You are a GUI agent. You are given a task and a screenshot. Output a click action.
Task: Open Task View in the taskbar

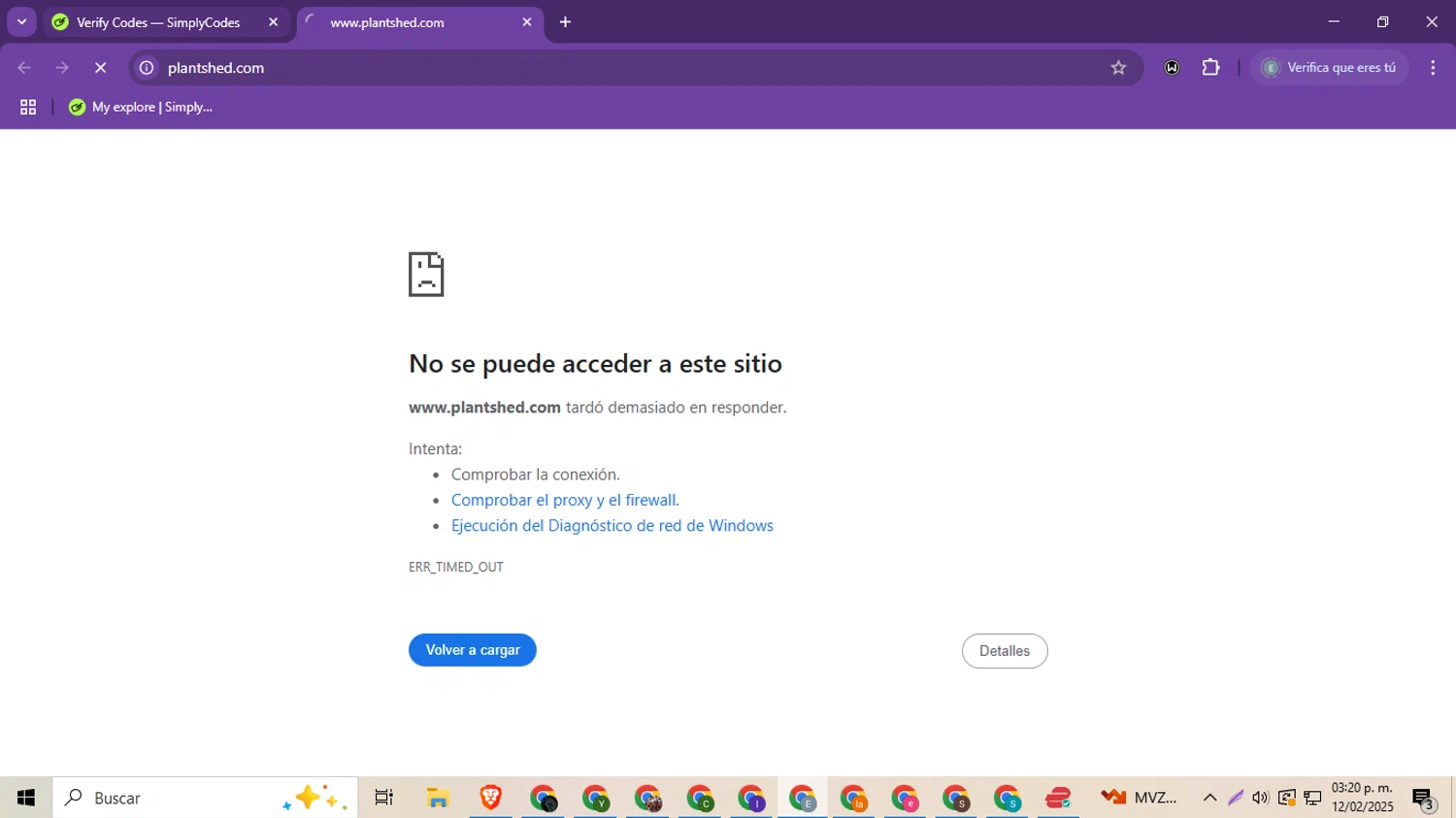click(x=384, y=798)
